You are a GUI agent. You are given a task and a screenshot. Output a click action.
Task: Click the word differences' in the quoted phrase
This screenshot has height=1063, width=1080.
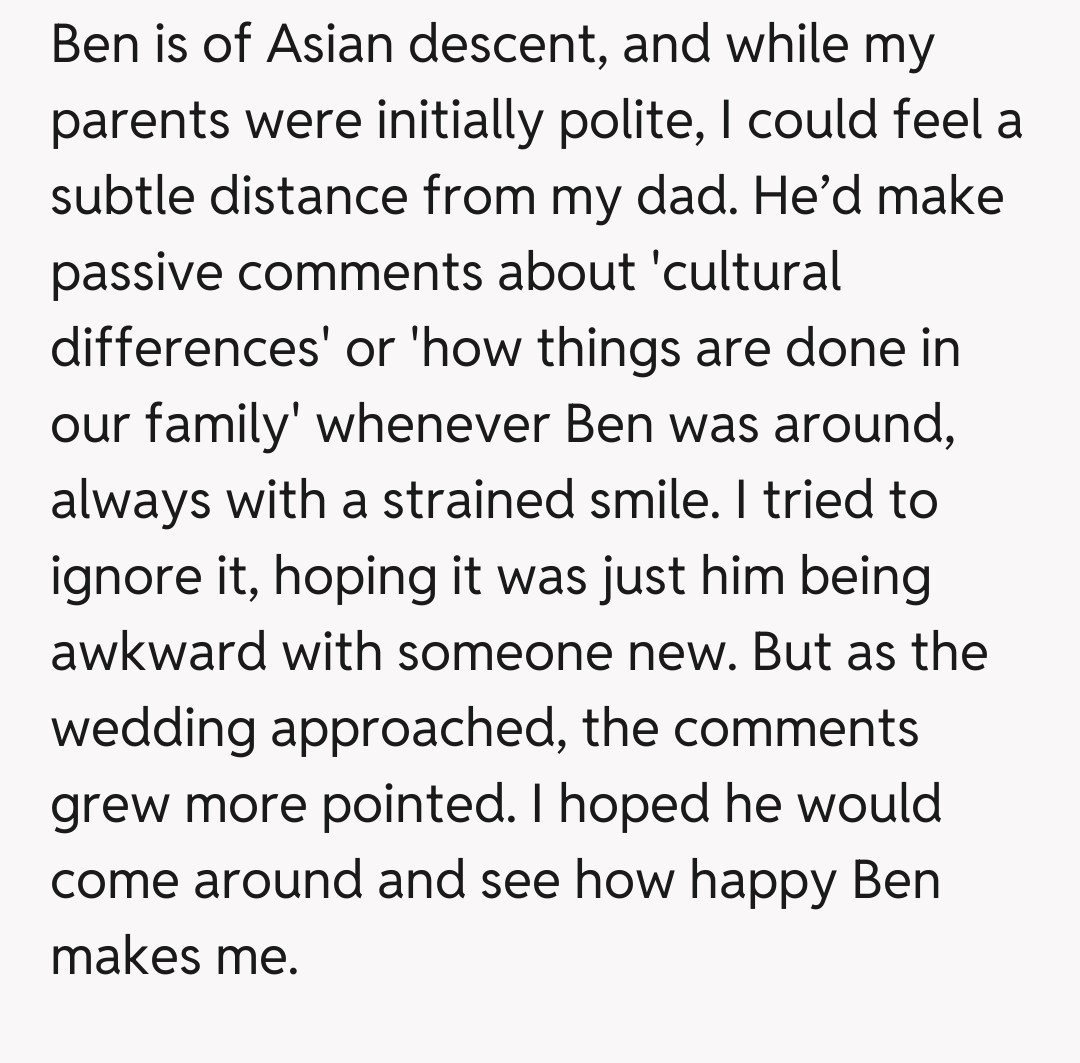coord(172,350)
